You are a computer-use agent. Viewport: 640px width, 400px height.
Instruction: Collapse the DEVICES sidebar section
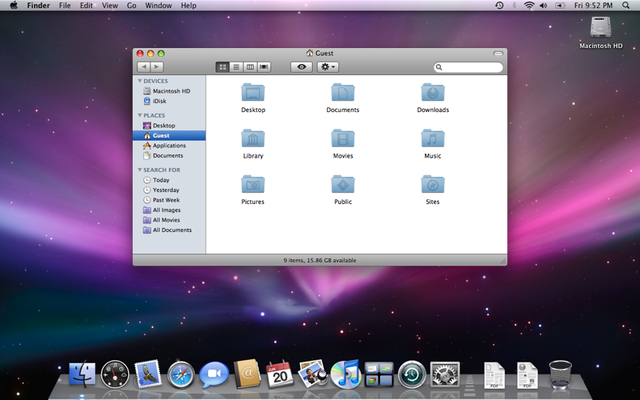click(140, 81)
